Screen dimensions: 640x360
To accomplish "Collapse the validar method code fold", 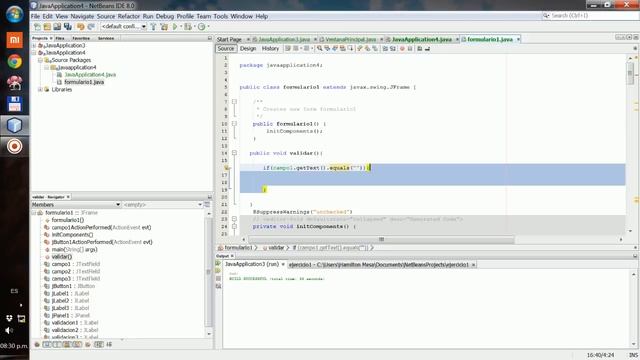I will [x=234, y=153].
